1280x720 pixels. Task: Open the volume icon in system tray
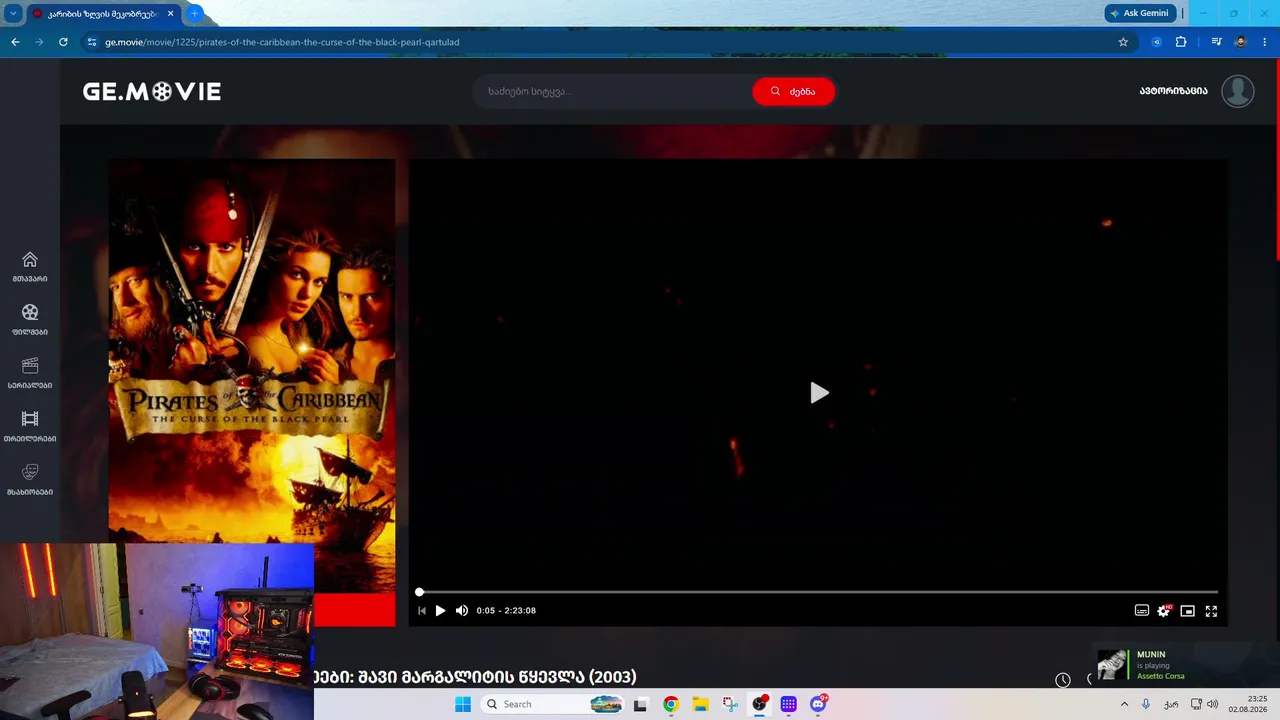point(1213,704)
